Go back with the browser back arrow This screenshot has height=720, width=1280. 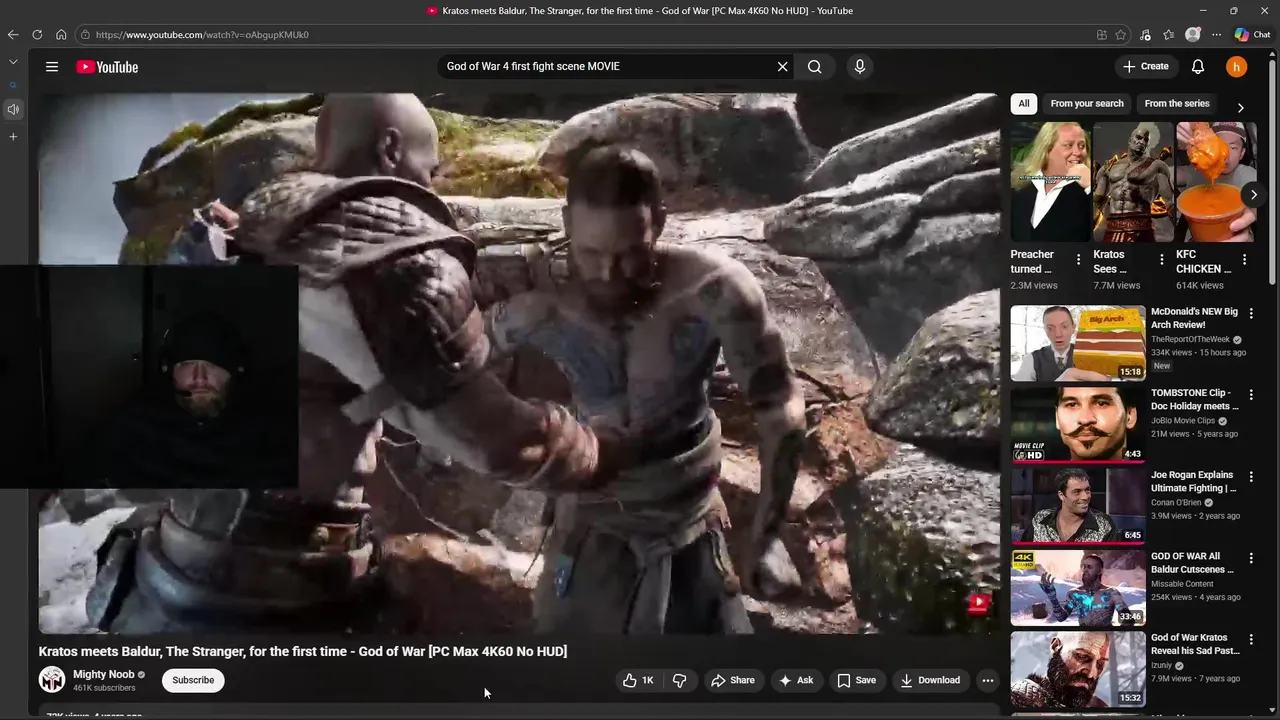click(13, 35)
